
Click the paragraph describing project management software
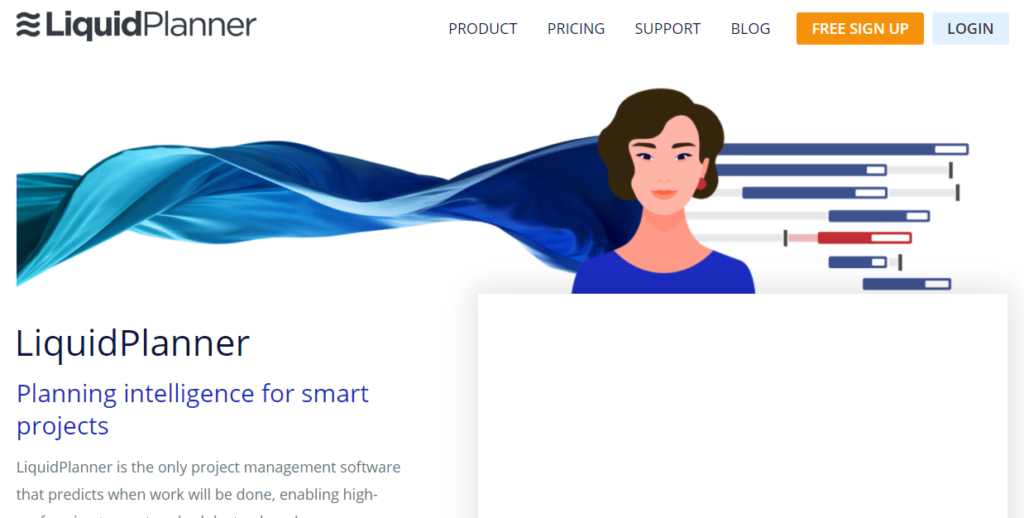click(208, 490)
